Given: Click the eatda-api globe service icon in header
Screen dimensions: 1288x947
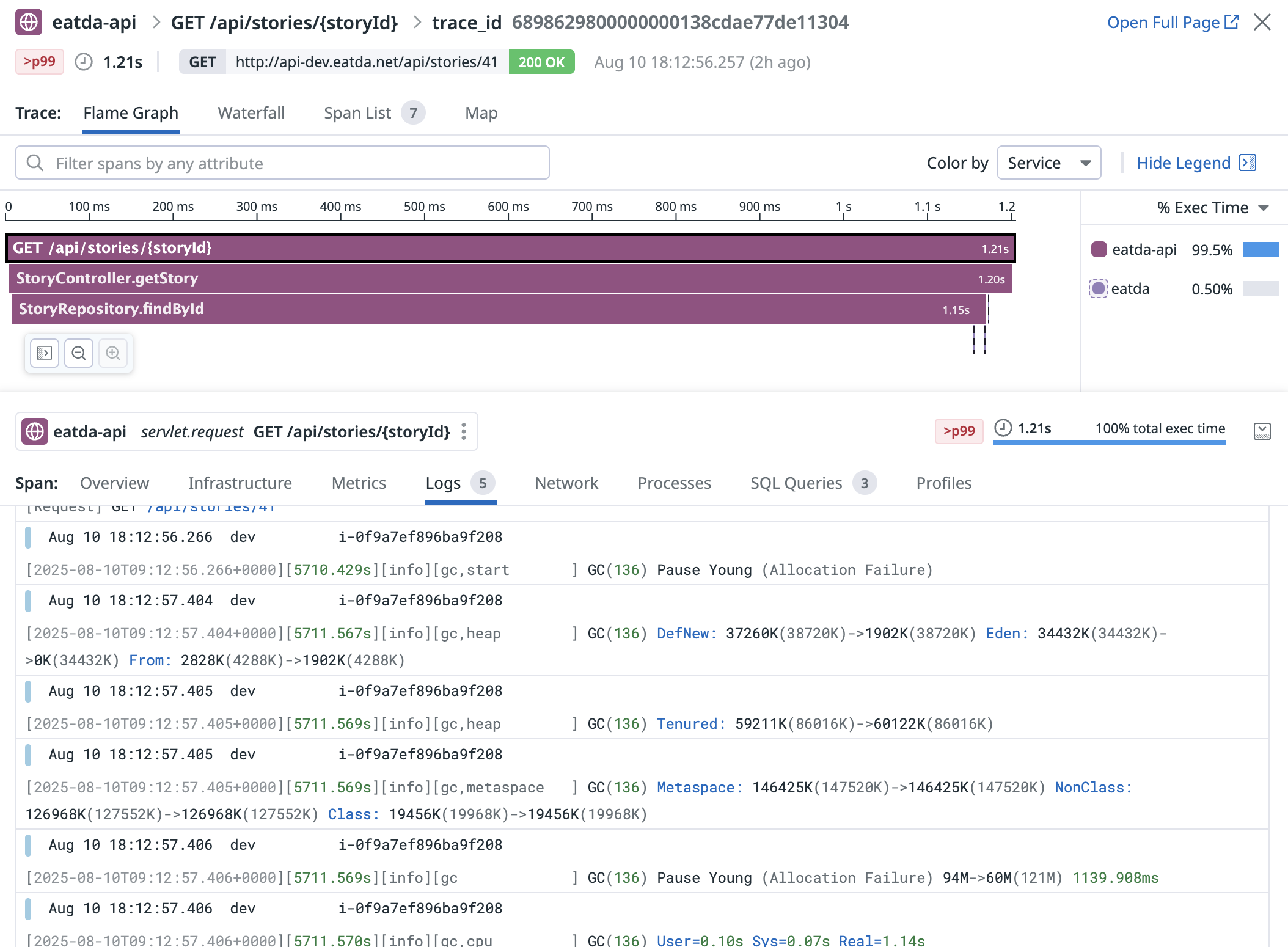Looking at the screenshot, I should 29,22.
